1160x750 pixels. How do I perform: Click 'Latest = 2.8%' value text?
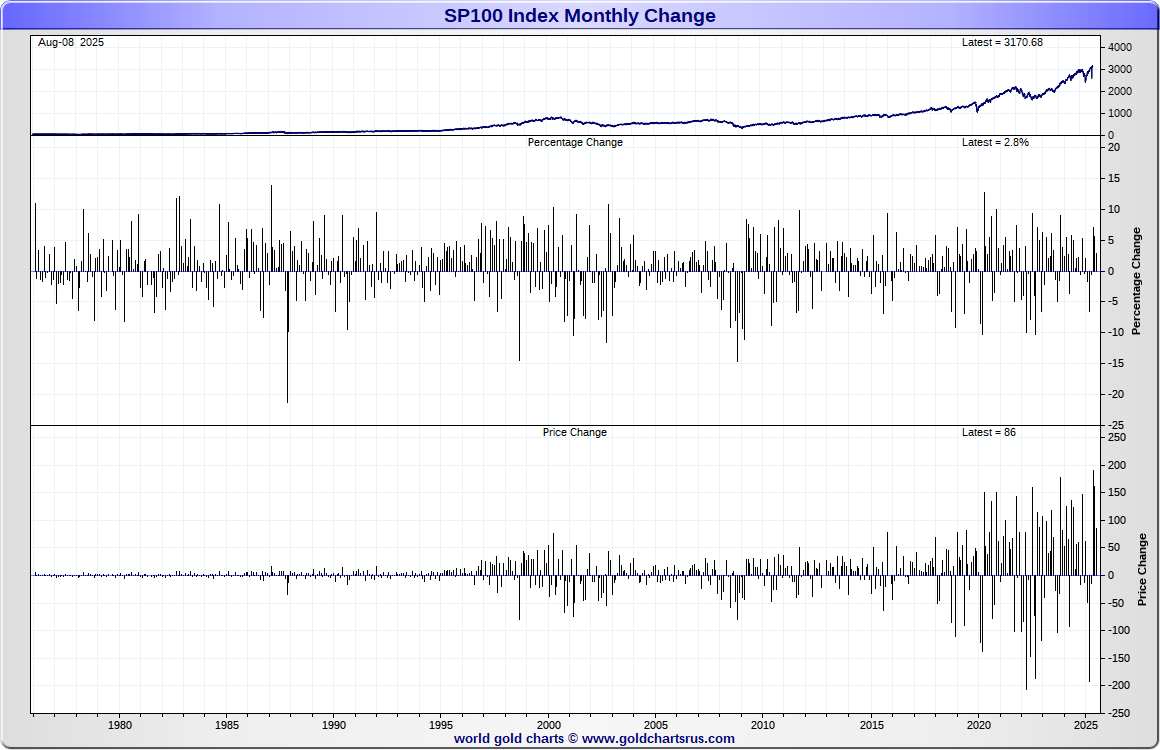coord(995,142)
